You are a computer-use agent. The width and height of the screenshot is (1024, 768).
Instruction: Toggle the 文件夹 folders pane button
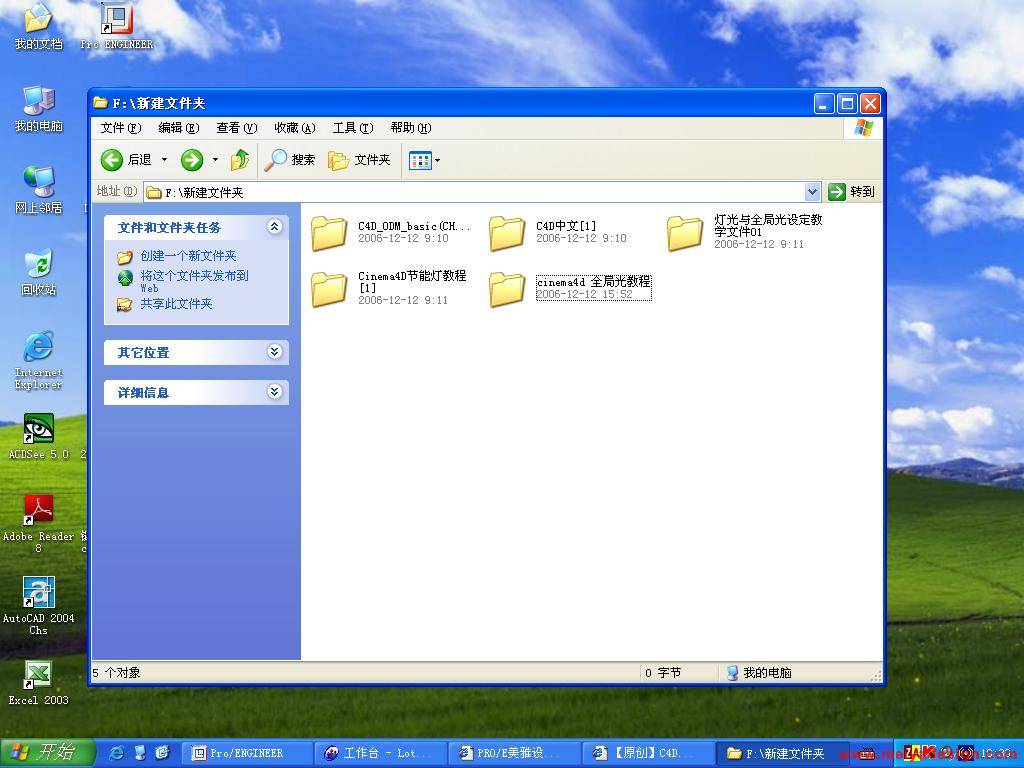click(359, 159)
